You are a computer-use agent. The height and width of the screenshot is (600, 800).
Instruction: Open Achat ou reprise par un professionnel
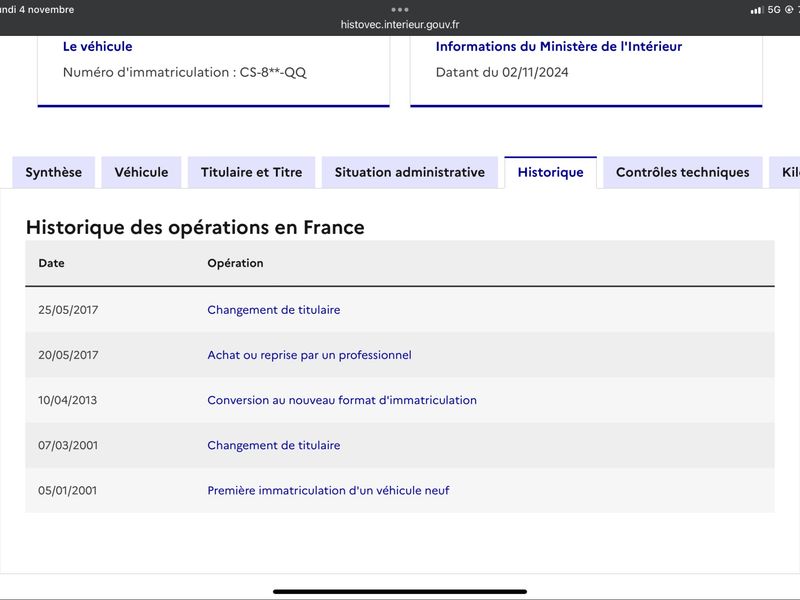(x=309, y=355)
